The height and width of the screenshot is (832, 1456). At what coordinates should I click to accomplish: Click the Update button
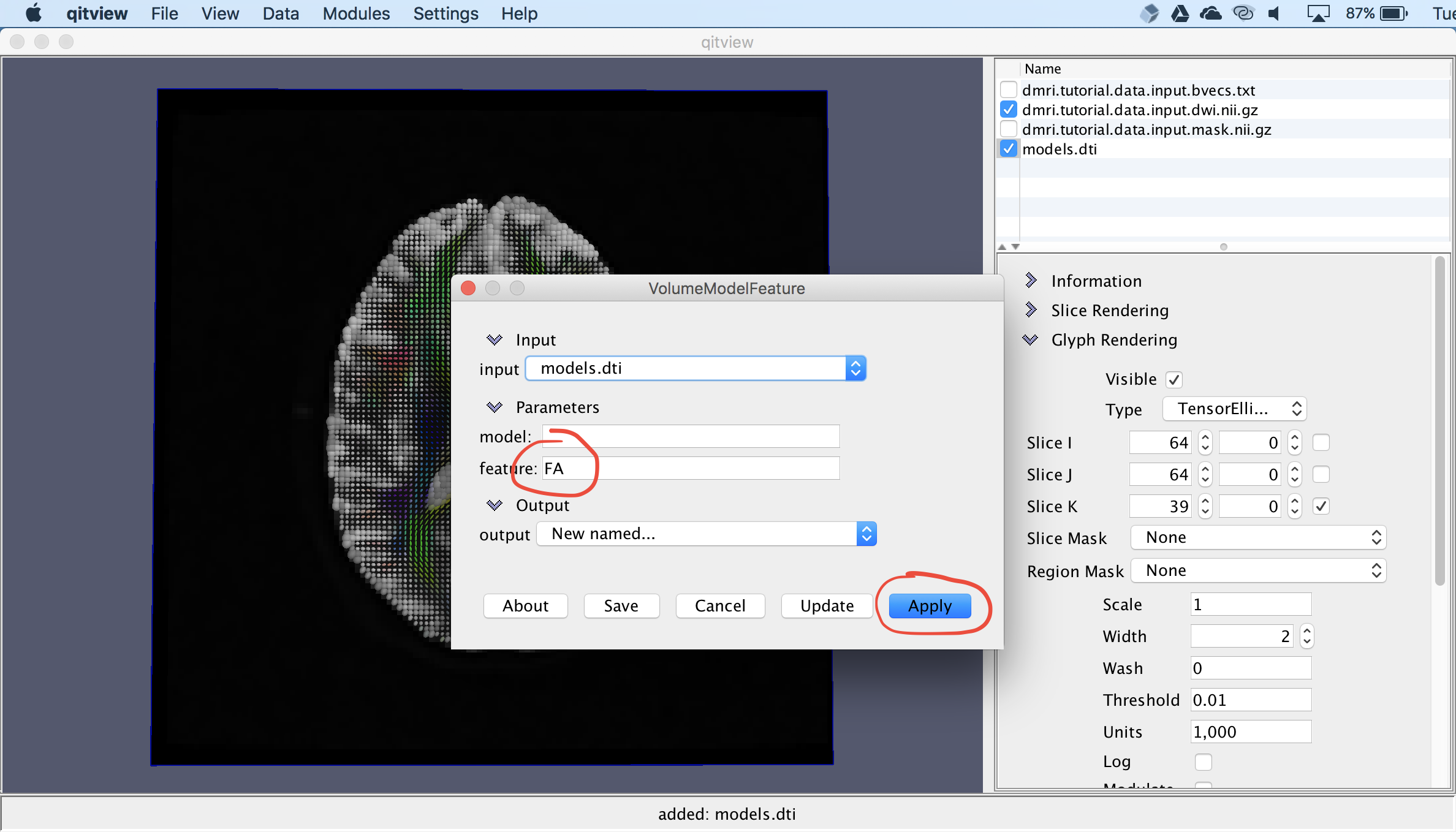(827, 606)
